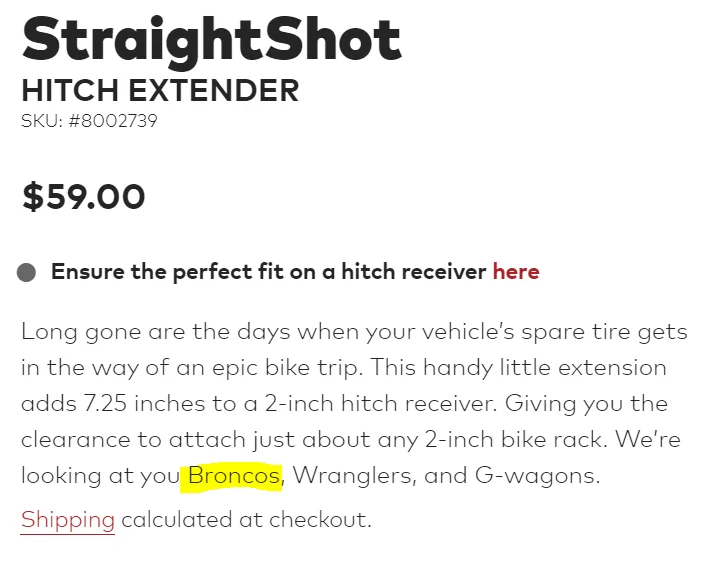Click the "2-inch hitch receiver" phrase in paragraph
The image size is (717, 582).
[380, 404]
